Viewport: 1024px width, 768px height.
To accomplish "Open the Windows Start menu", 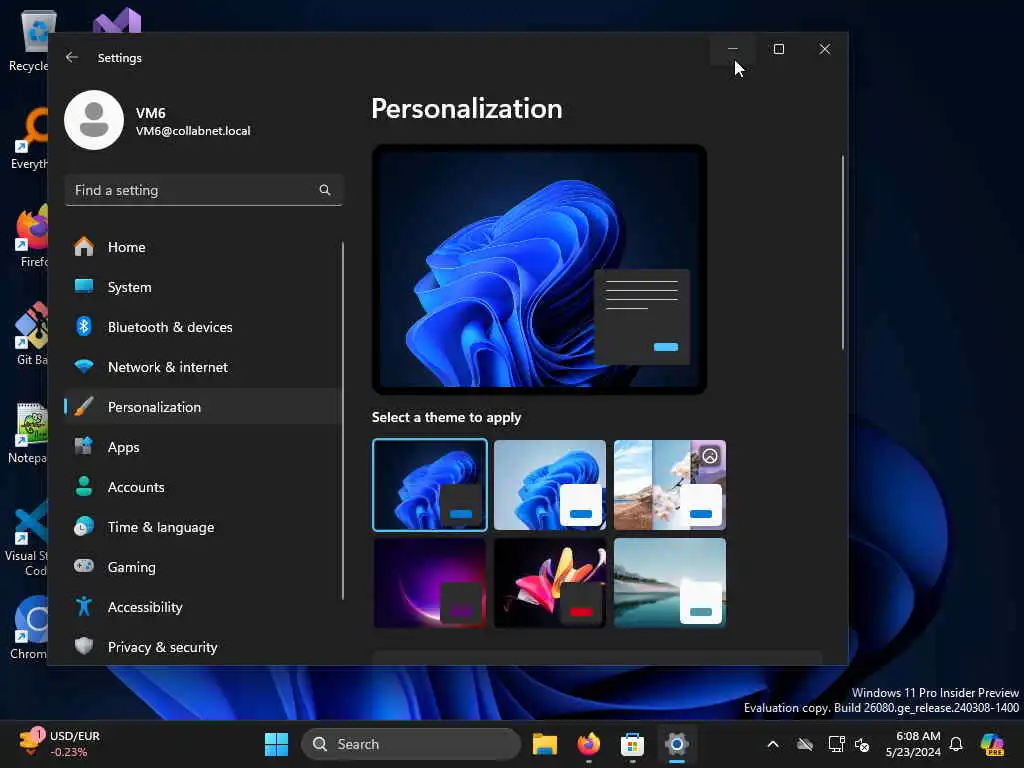I will (276, 744).
